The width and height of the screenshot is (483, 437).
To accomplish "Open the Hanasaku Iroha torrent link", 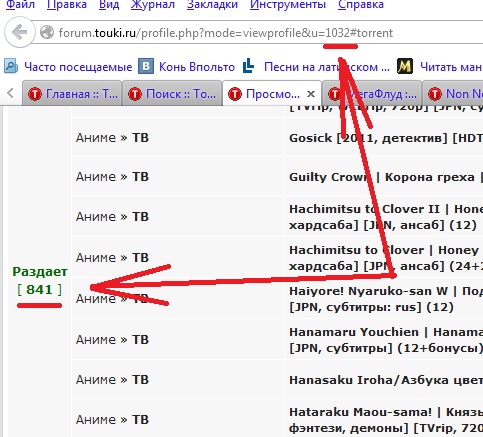I will point(386,380).
